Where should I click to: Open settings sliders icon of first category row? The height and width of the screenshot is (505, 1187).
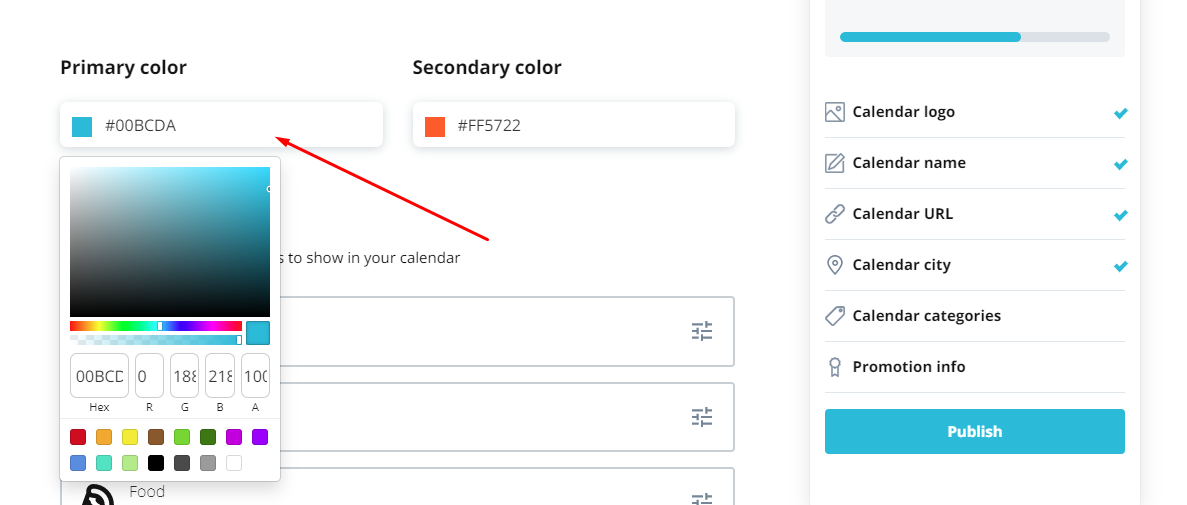coord(702,331)
